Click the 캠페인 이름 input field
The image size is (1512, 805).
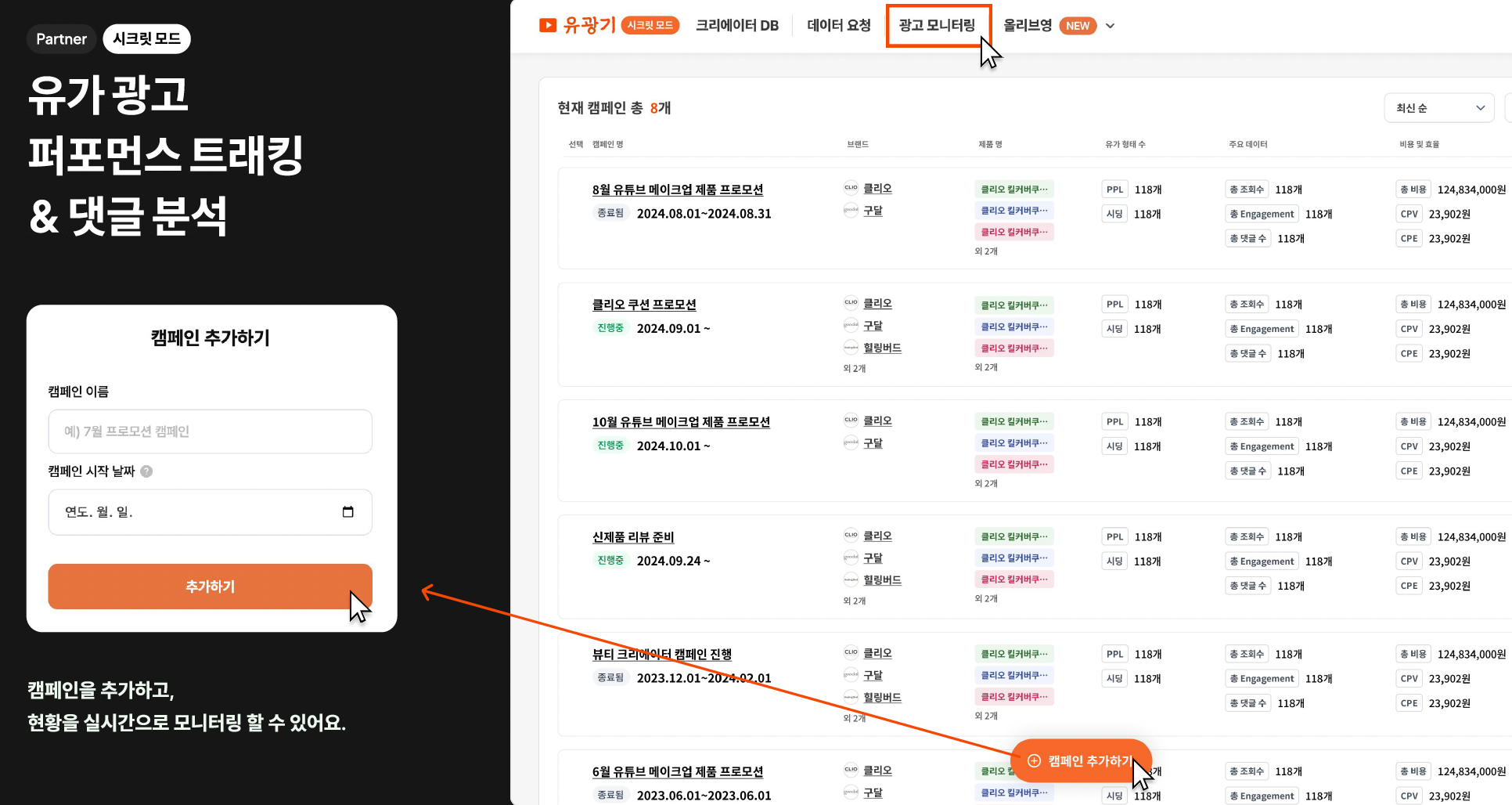(210, 431)
